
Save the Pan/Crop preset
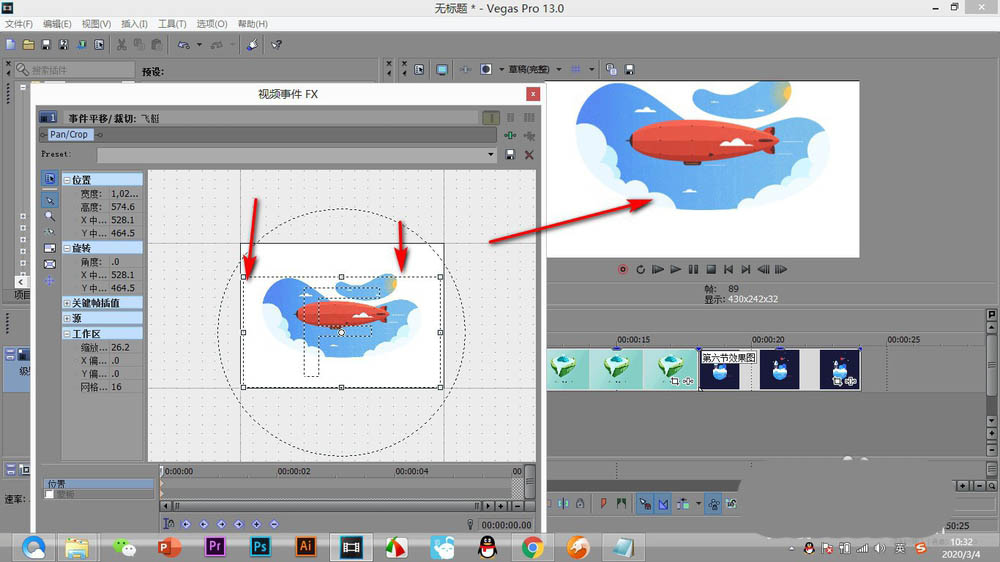[x=510, y=155]
